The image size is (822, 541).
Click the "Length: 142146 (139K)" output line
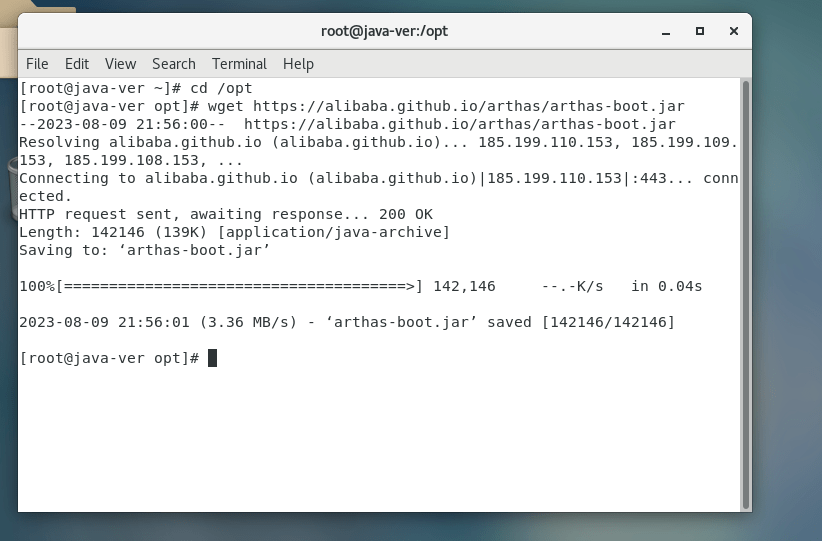pos(234,232)
